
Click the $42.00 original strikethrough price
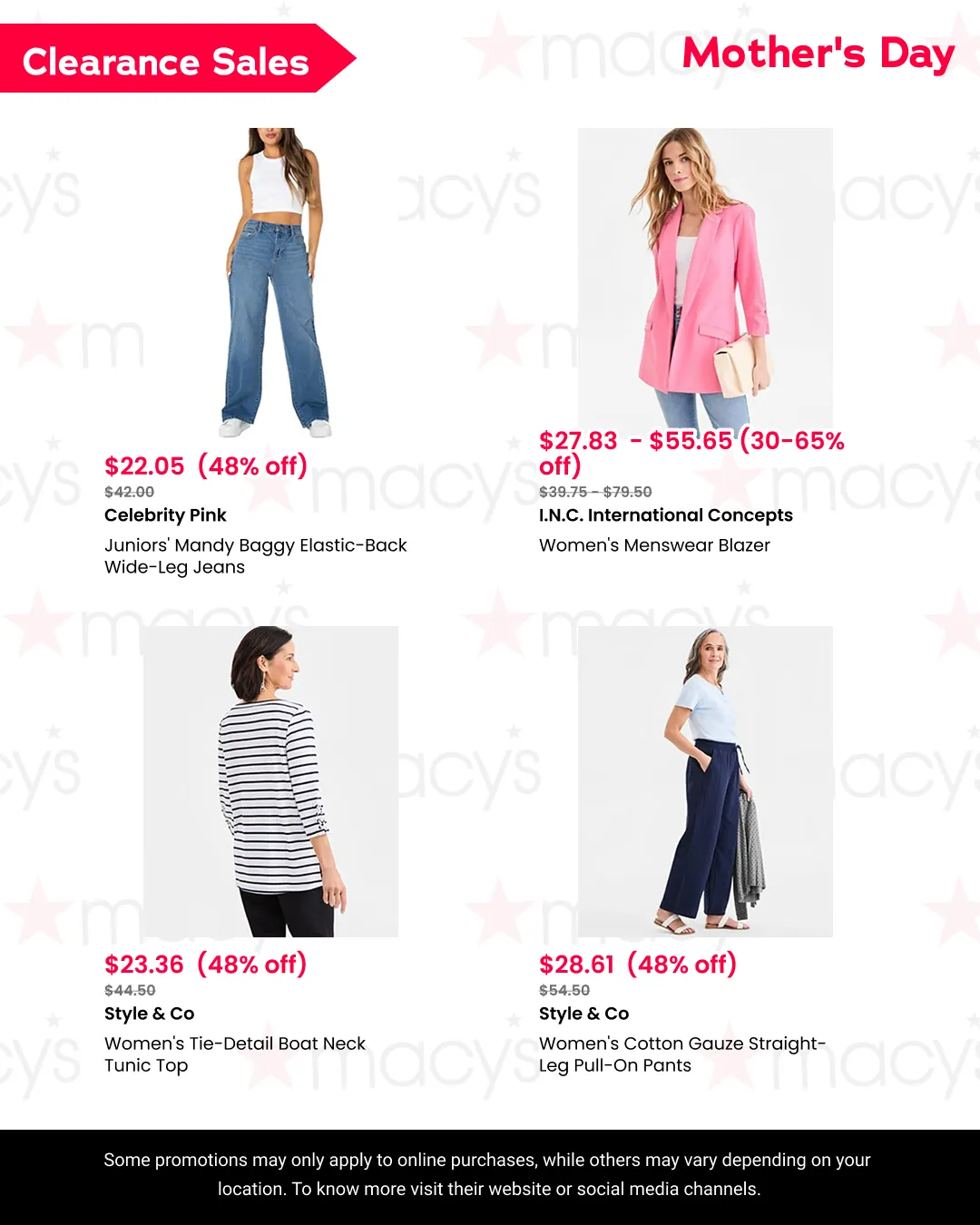point(130,492)
